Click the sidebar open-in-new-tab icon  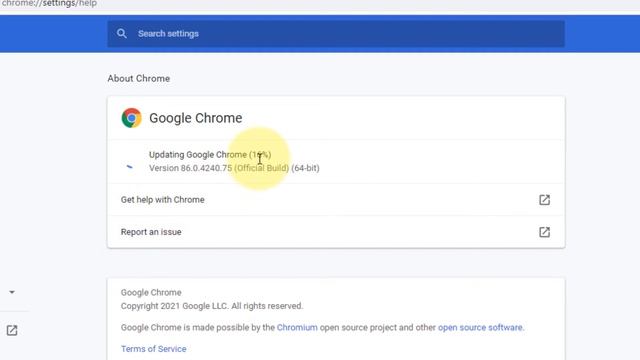[12, 330]
